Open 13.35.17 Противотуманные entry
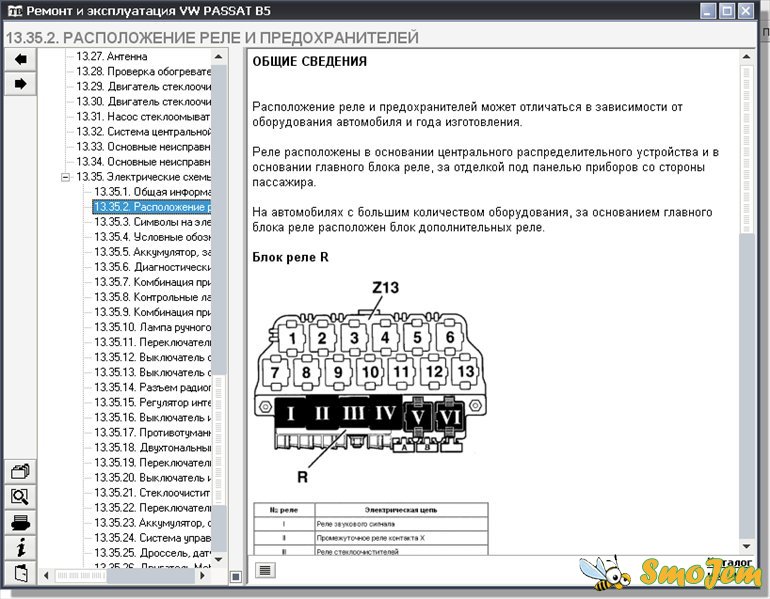Viewport: 770px width, 599px height. 152,433
